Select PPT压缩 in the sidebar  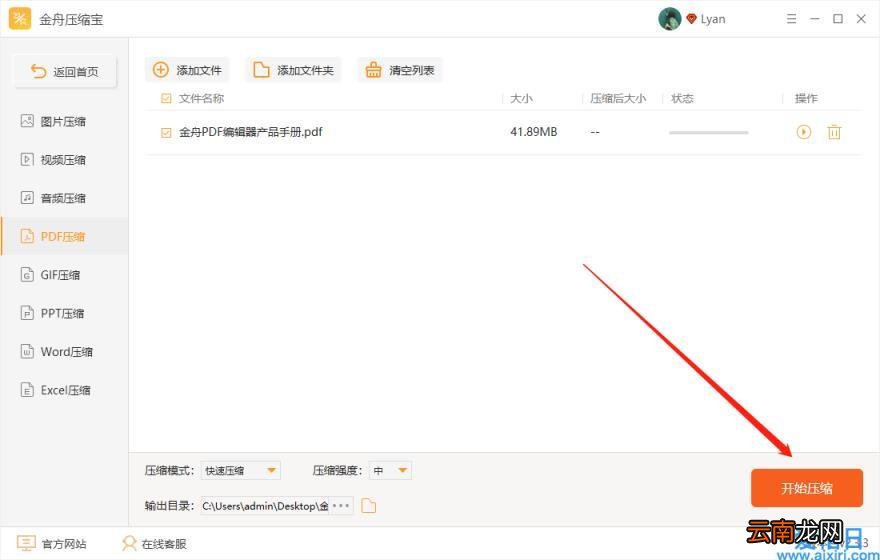(x=64, y=313)
